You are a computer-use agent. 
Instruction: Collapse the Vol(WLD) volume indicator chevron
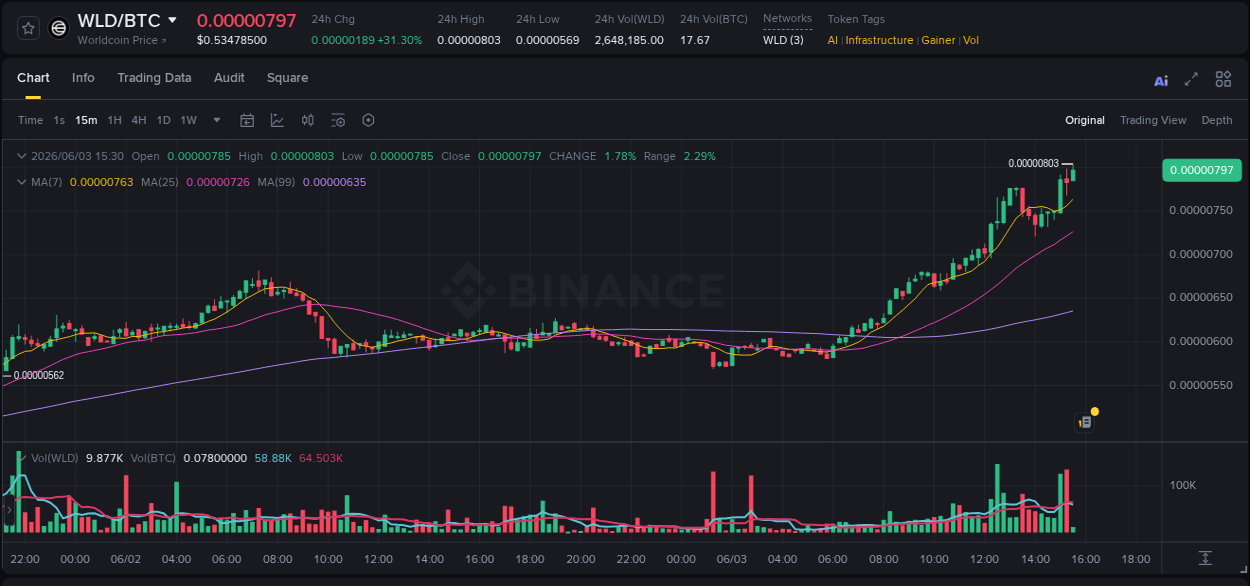(22, 458)
